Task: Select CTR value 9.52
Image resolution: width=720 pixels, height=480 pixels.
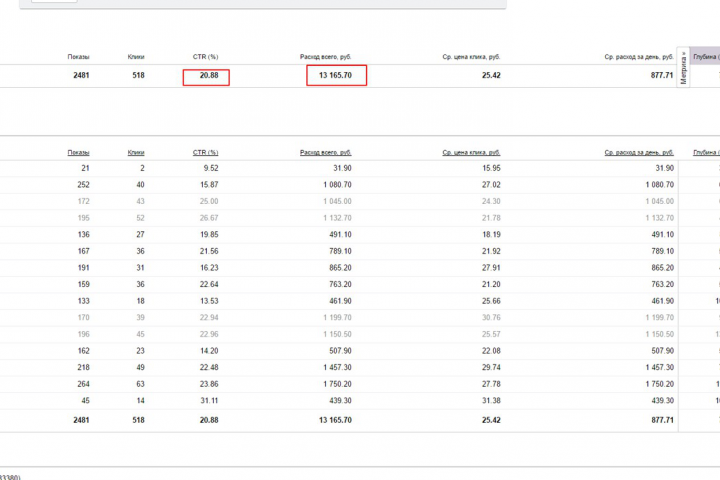Action: [x=211, y=168]
